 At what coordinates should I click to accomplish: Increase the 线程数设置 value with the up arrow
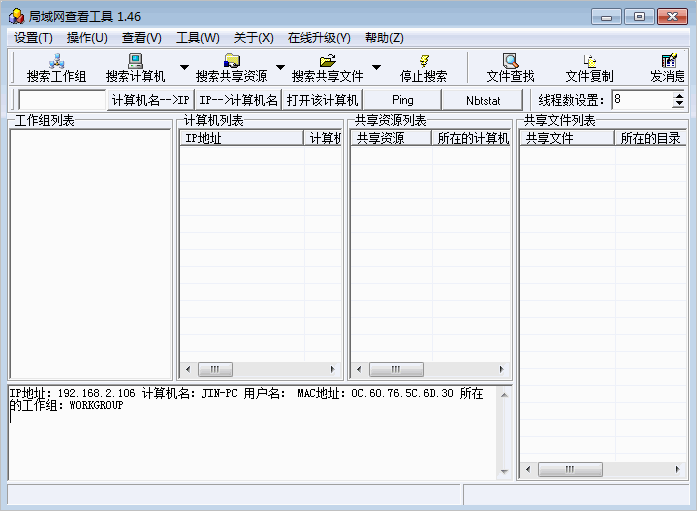pos(679,95)
